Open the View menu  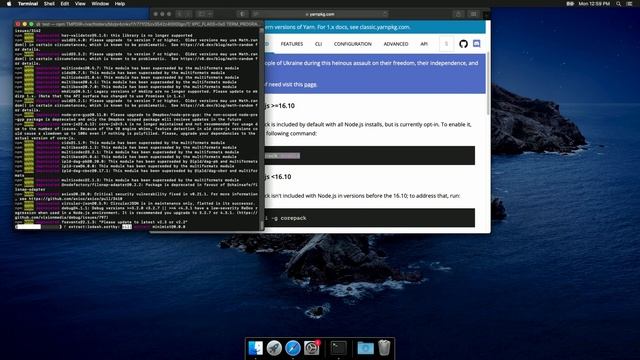80,4
